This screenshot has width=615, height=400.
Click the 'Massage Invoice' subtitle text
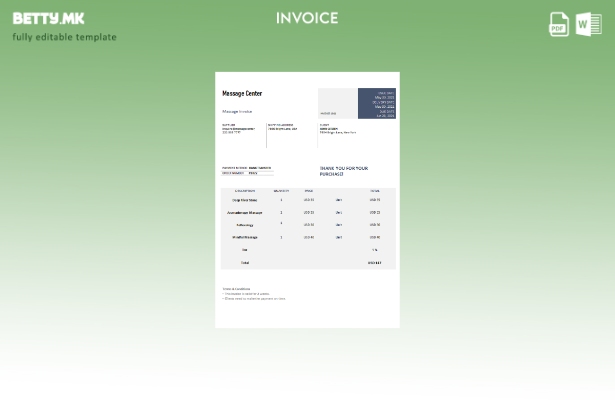tap(237, 111)
